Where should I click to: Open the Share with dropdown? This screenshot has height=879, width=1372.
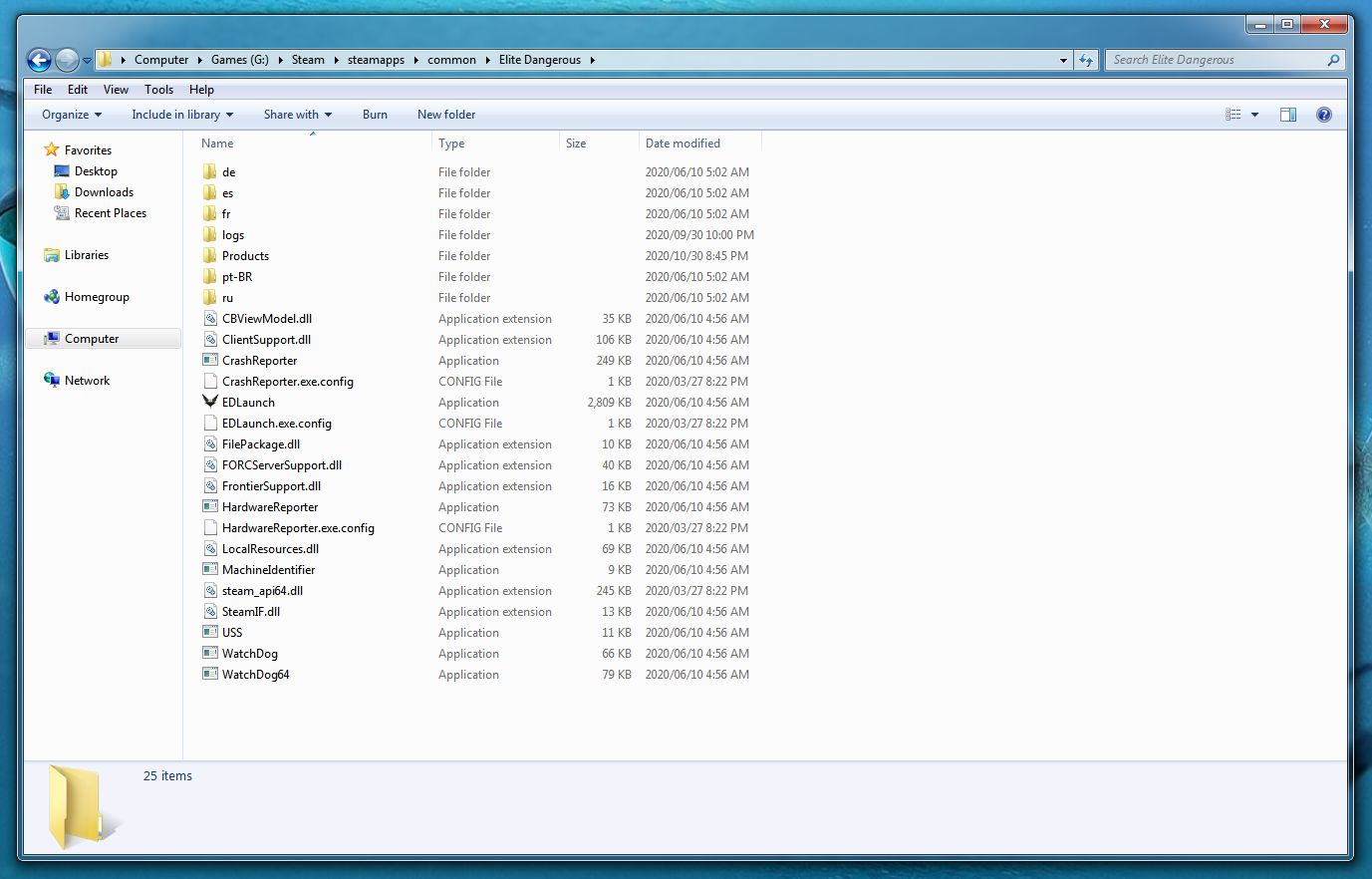[x=298, y=115]
